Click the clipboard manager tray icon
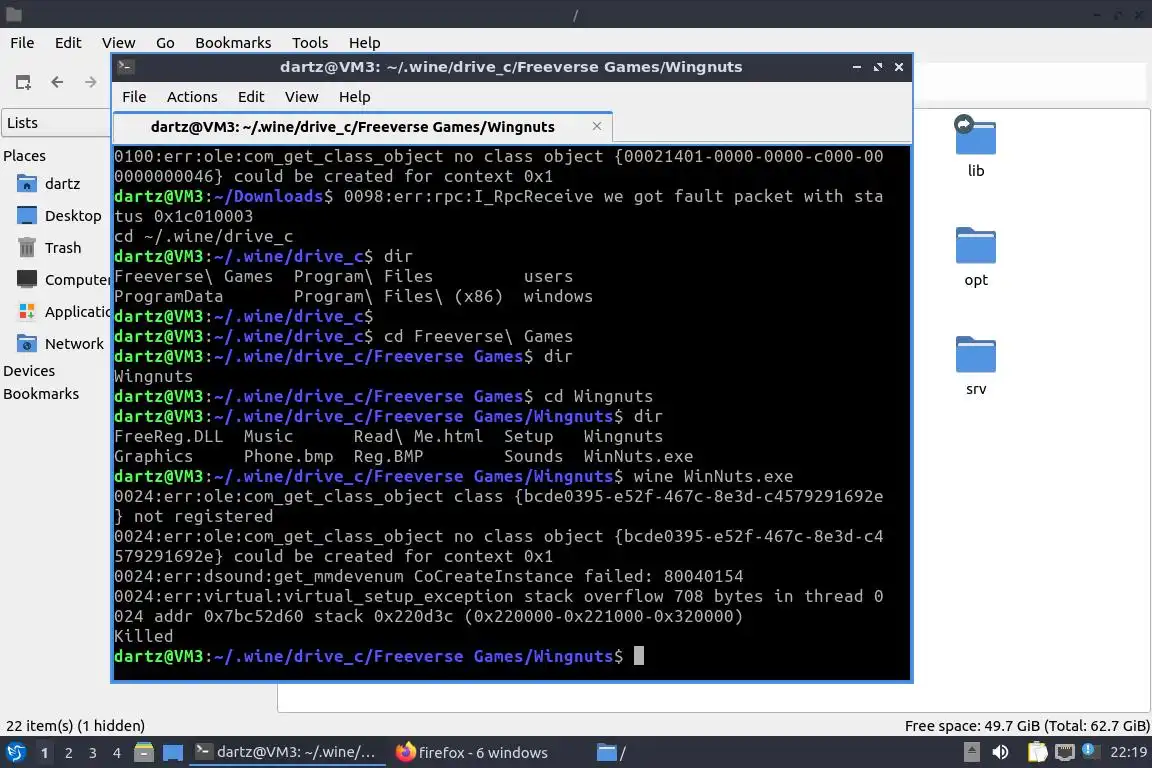 point(1037,752)
